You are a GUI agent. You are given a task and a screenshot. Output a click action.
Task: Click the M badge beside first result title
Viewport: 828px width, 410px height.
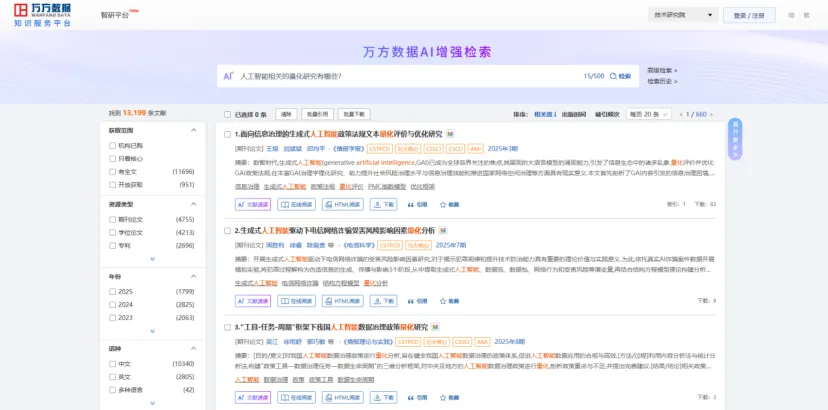(449, 133)
